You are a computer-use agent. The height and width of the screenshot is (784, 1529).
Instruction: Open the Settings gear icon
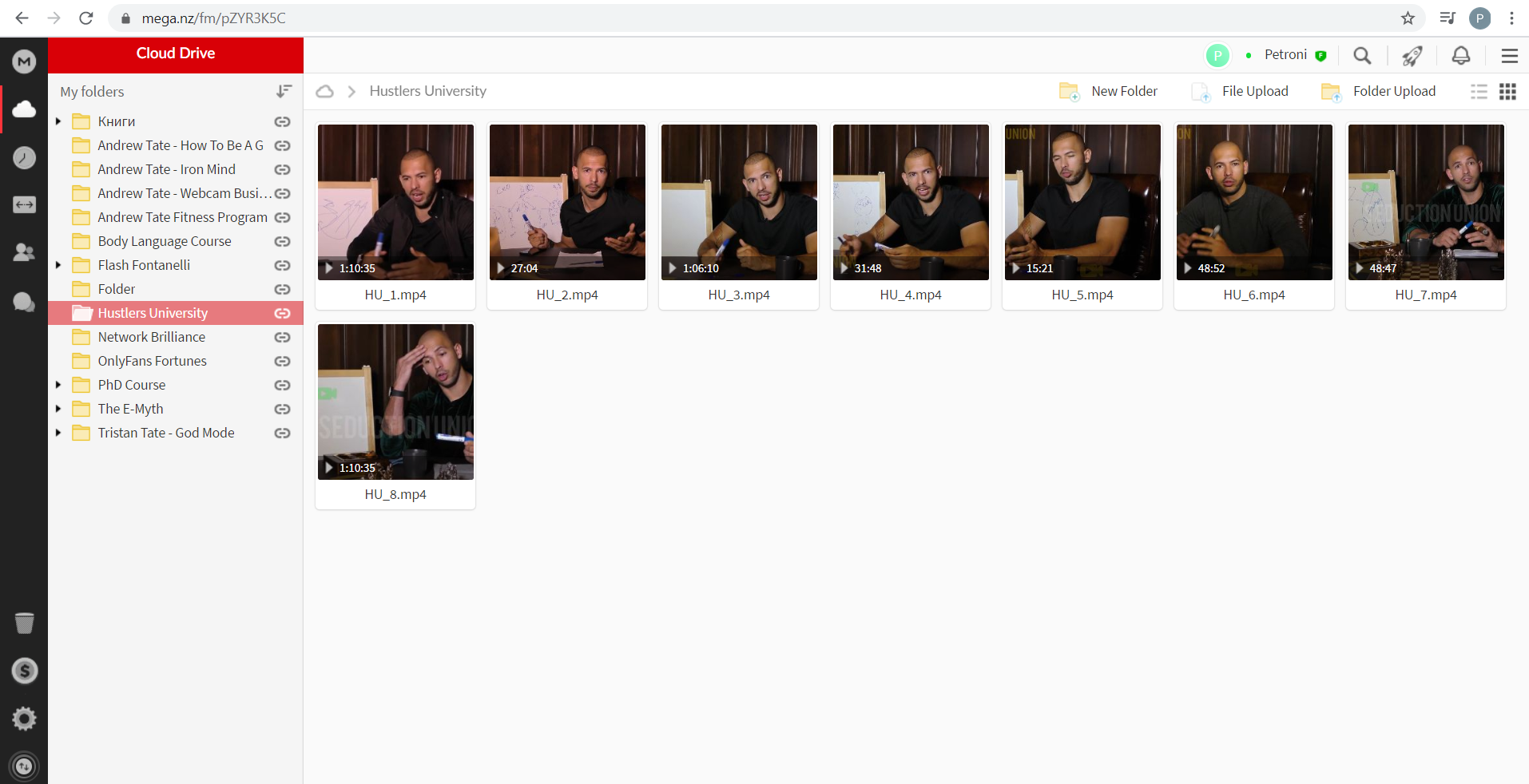point(24,719)
